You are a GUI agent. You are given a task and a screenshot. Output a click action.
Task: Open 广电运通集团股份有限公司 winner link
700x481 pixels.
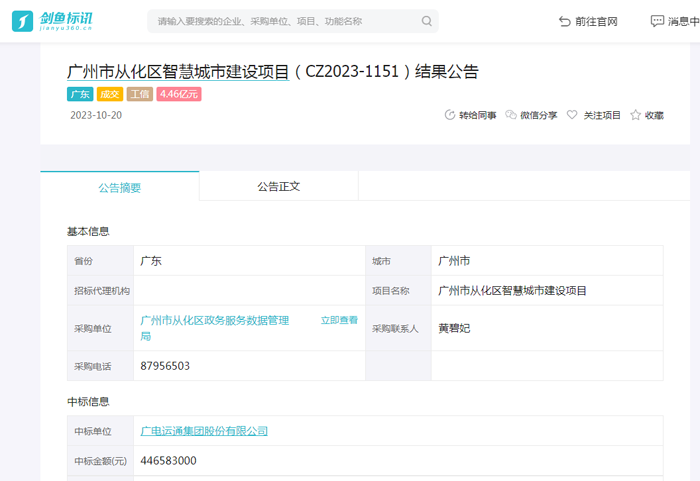[x=204, y=431]
